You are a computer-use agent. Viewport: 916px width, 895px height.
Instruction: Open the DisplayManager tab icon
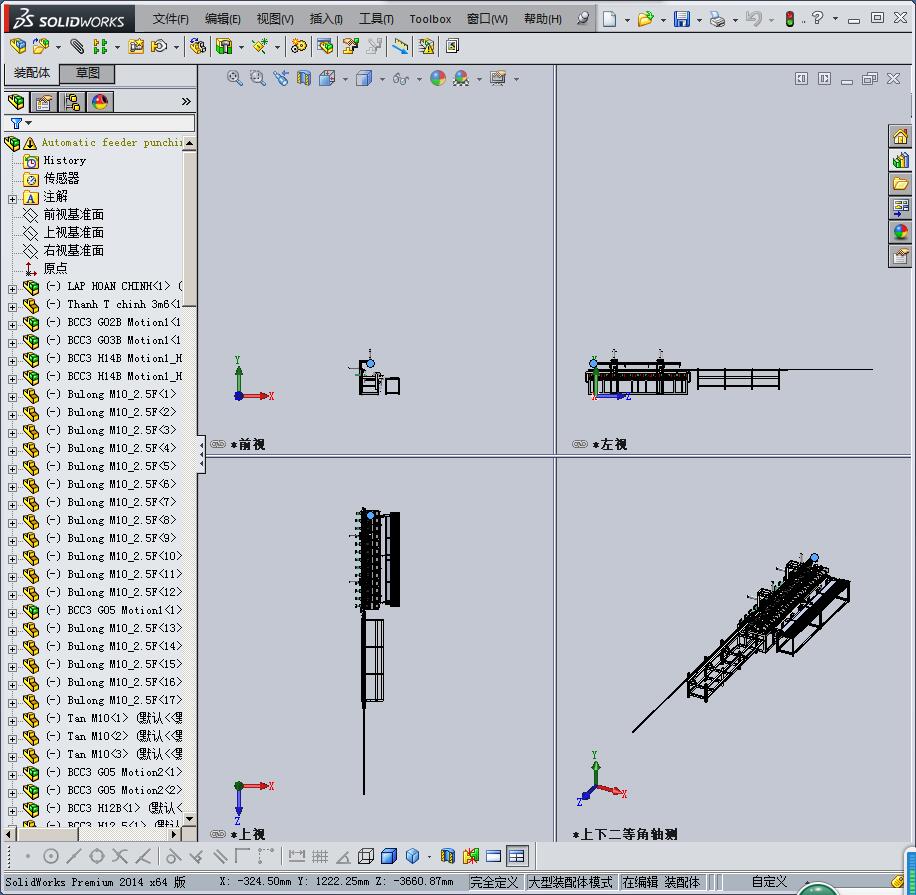[100, 102]
